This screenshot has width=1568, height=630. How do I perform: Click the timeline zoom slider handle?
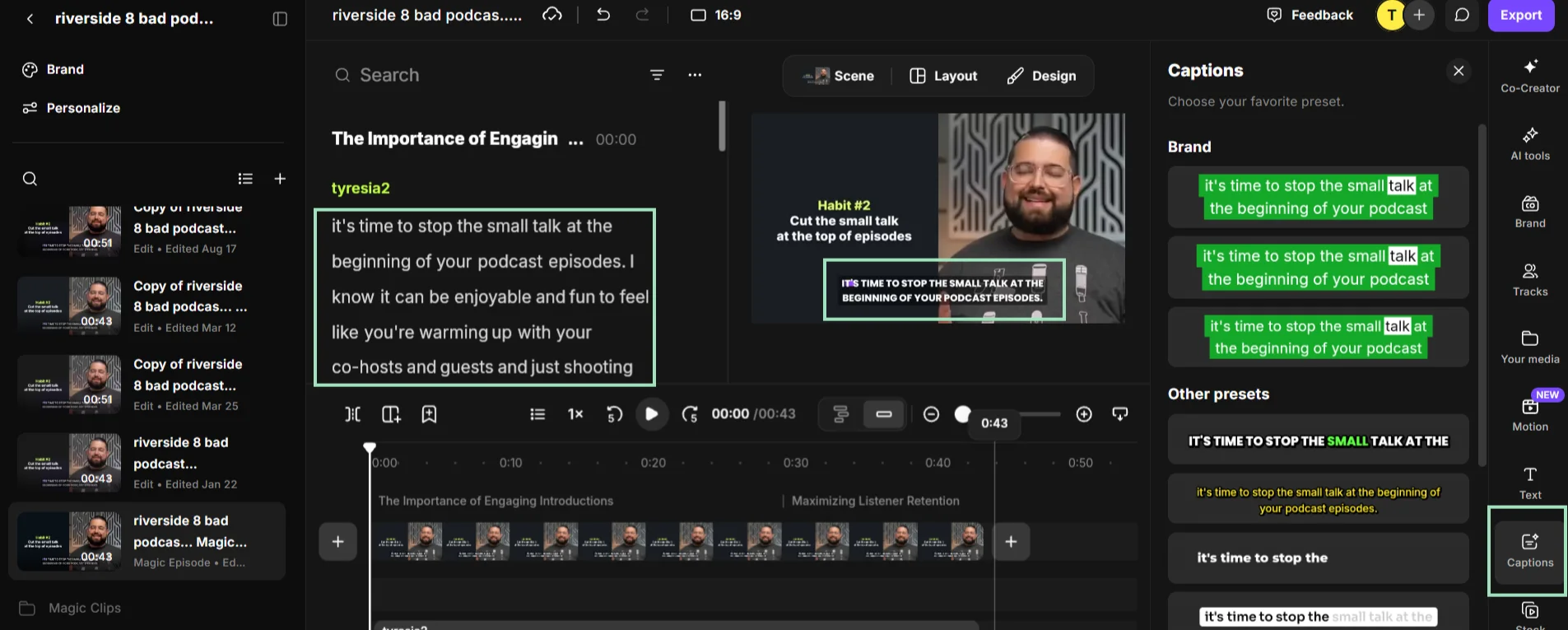coord(962,414)
